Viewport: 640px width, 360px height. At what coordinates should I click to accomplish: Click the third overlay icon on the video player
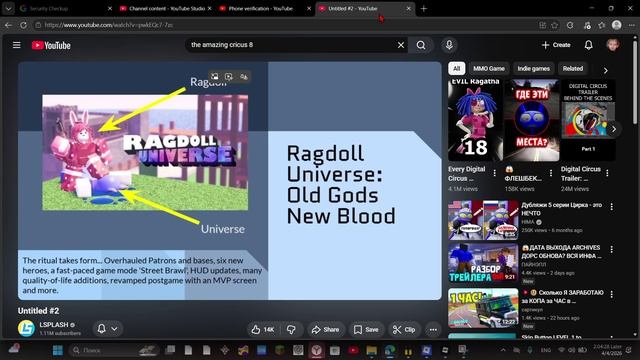click(244, 77)
